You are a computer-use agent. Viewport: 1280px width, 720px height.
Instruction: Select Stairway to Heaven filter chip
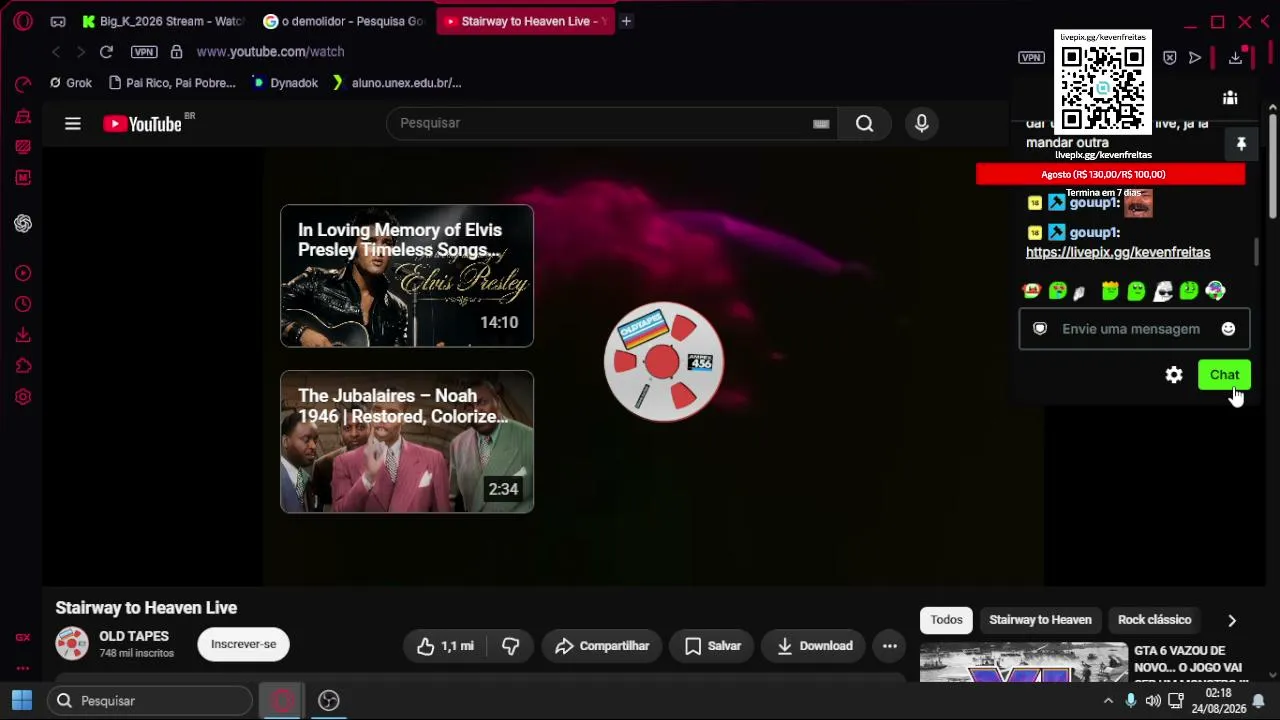(x=1040, y=620)
